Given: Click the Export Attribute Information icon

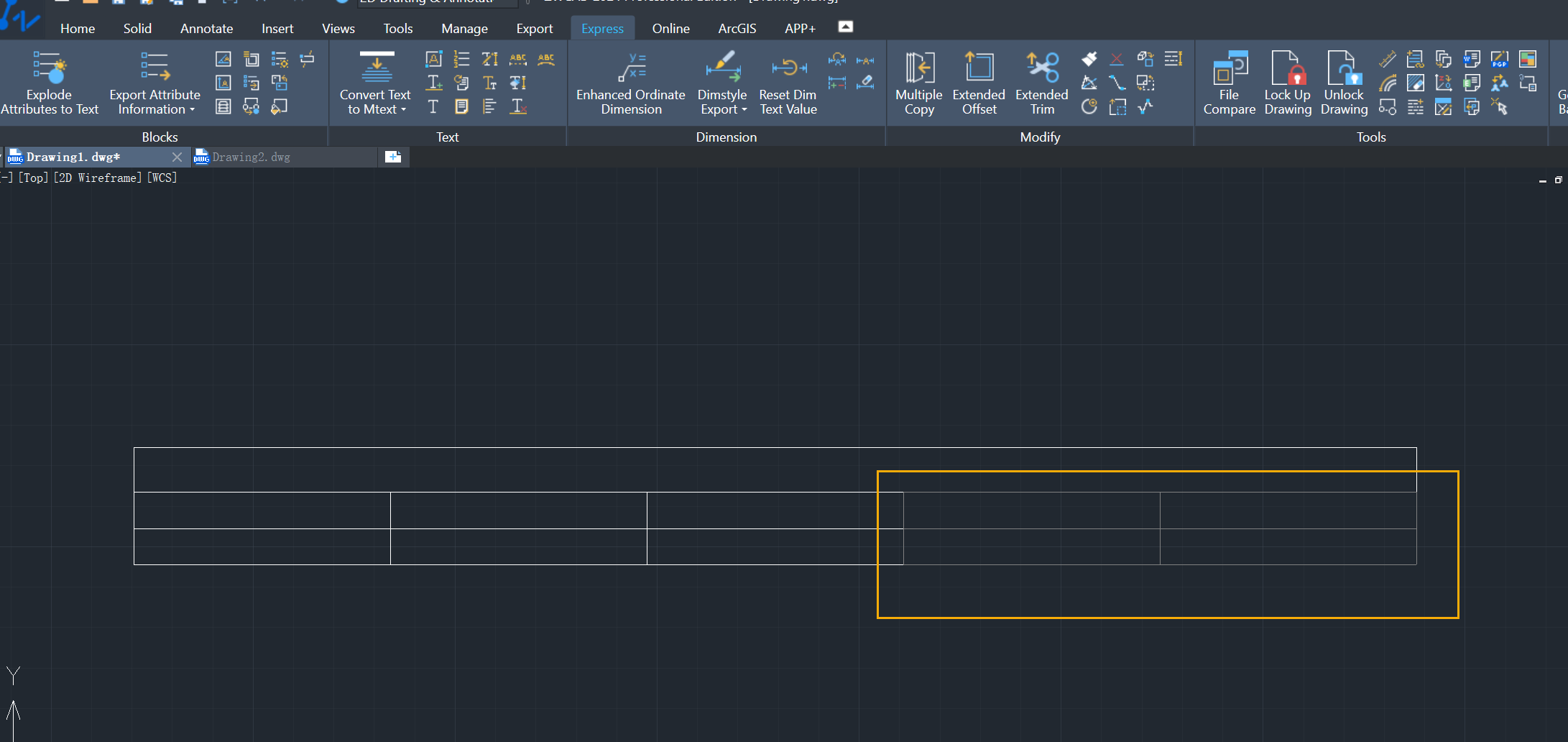Looking at the screenshot, I should (x=155, y=68).
